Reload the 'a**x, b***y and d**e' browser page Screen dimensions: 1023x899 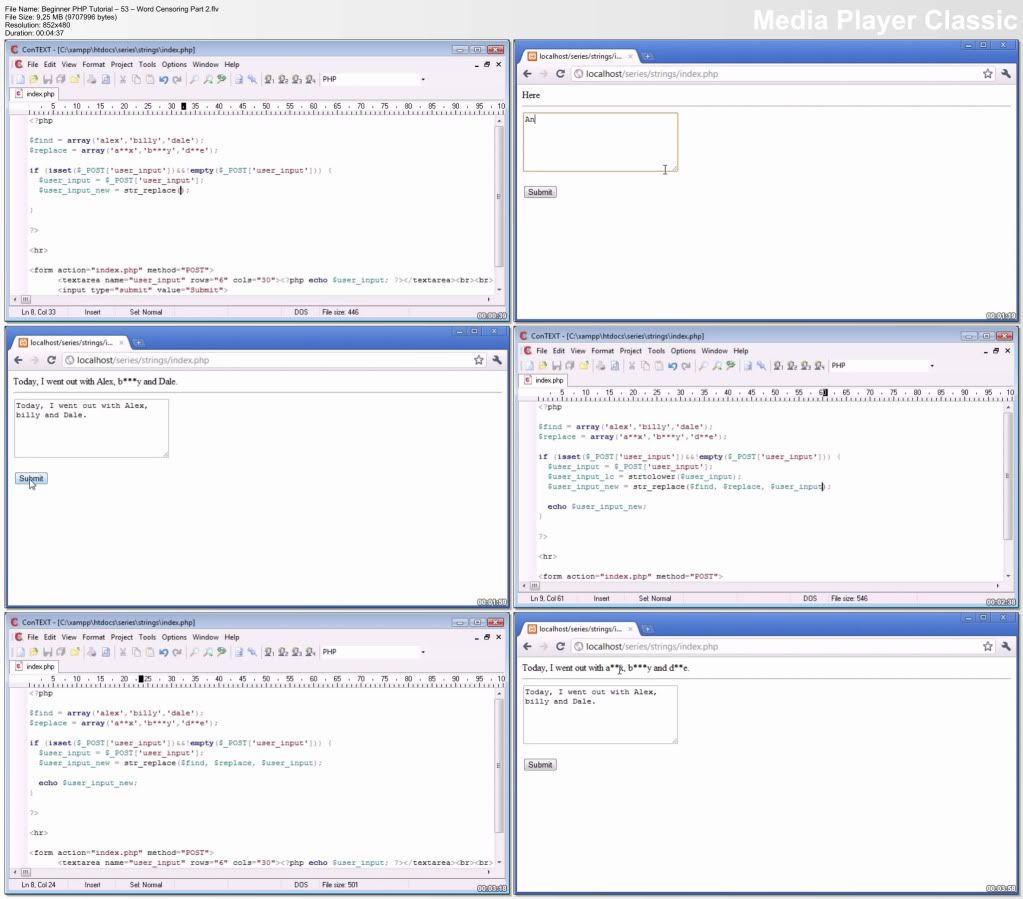point(560,647)
